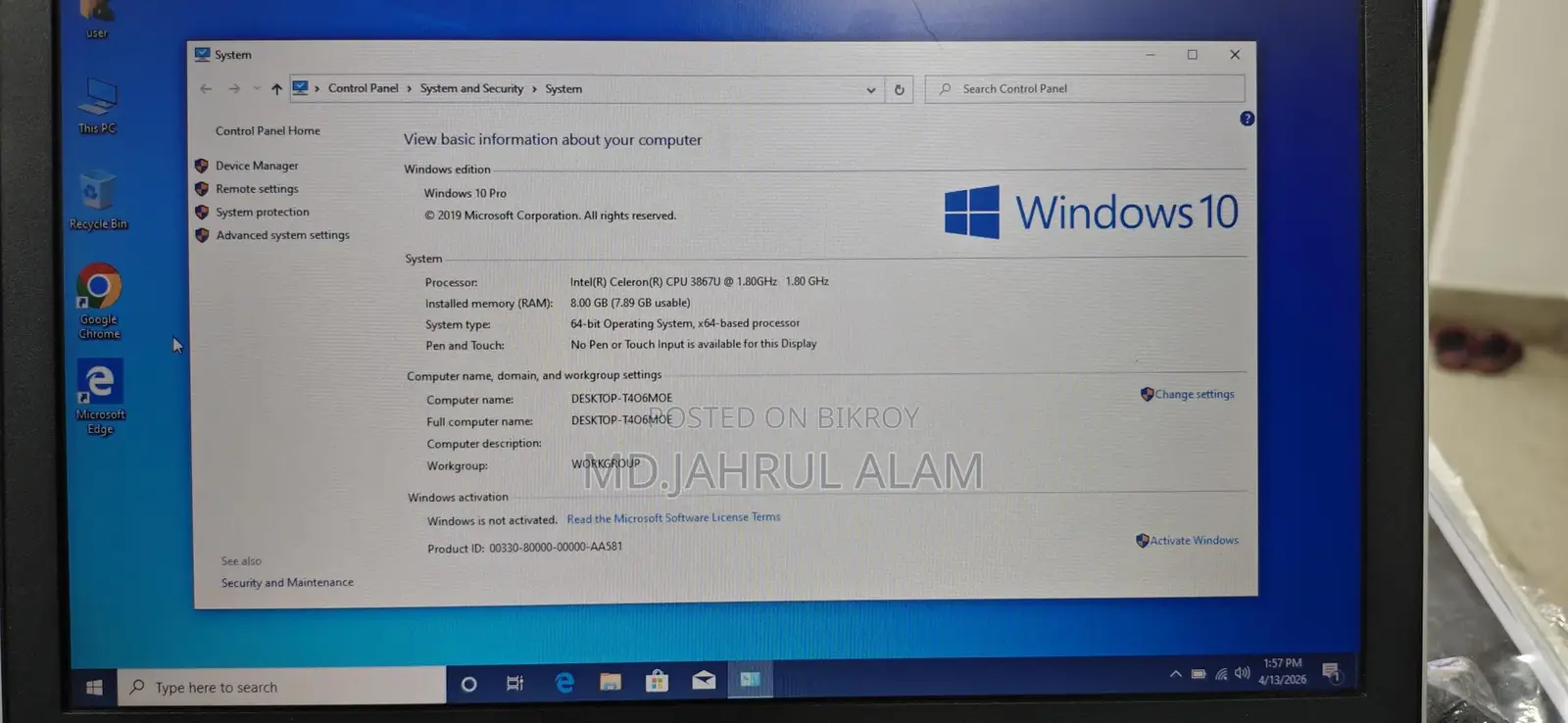Focus the Search Control Panel box

[x=1085, y=88]
